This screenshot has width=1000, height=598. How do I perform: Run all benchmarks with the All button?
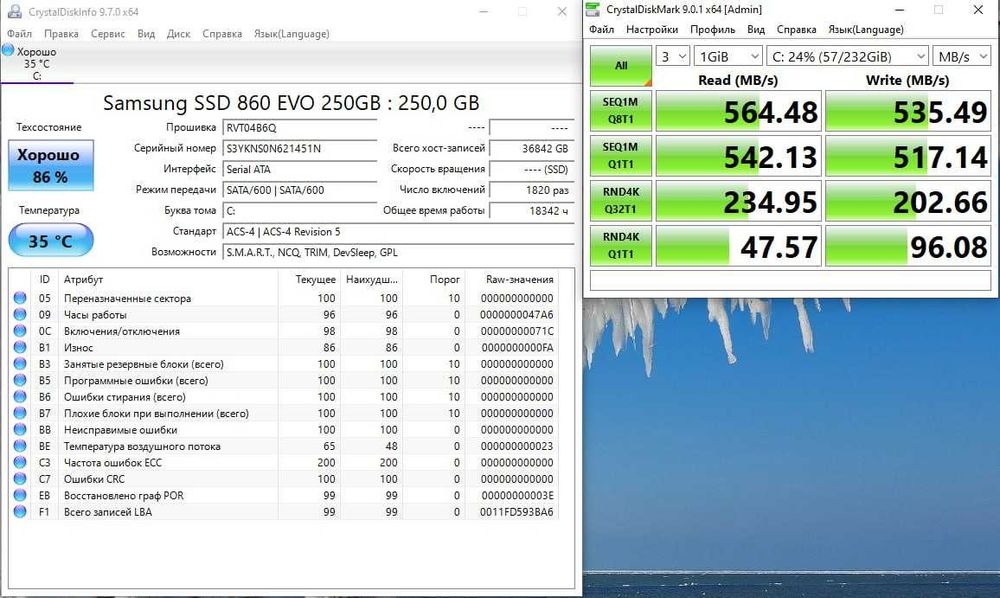[621, 66]
